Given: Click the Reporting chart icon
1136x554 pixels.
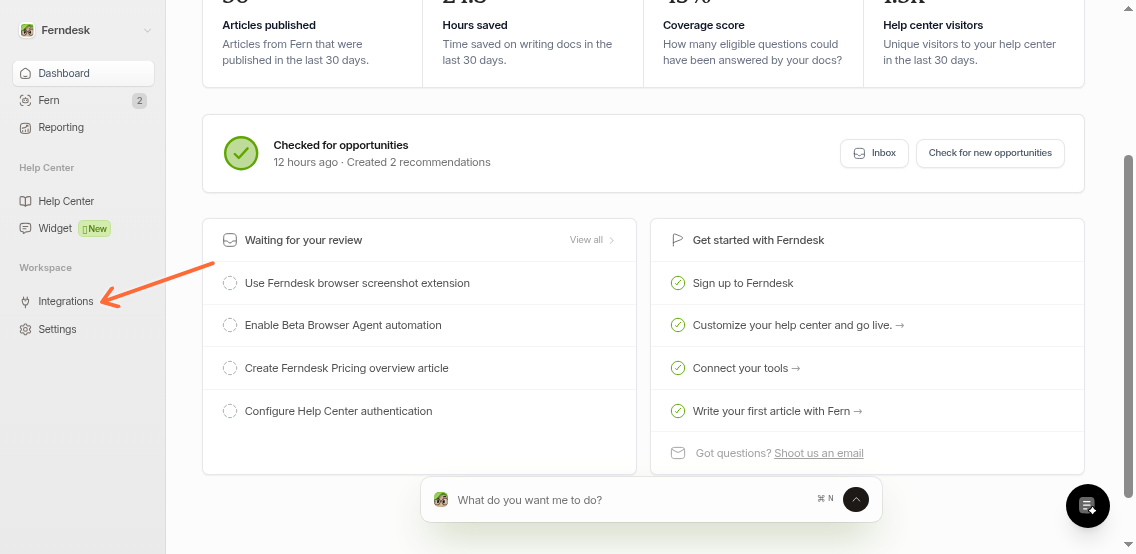Looking at the screenshot, I should [x=26, y=128].
